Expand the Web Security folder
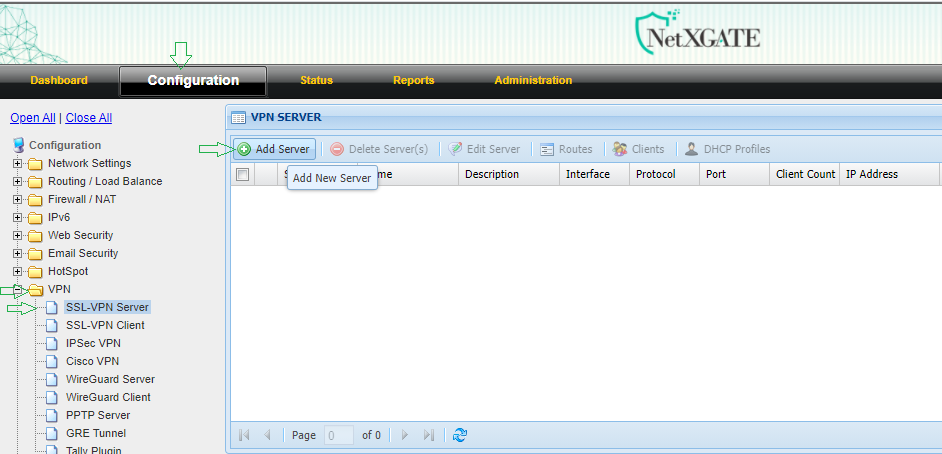942x454 pixels. [17, 236]
